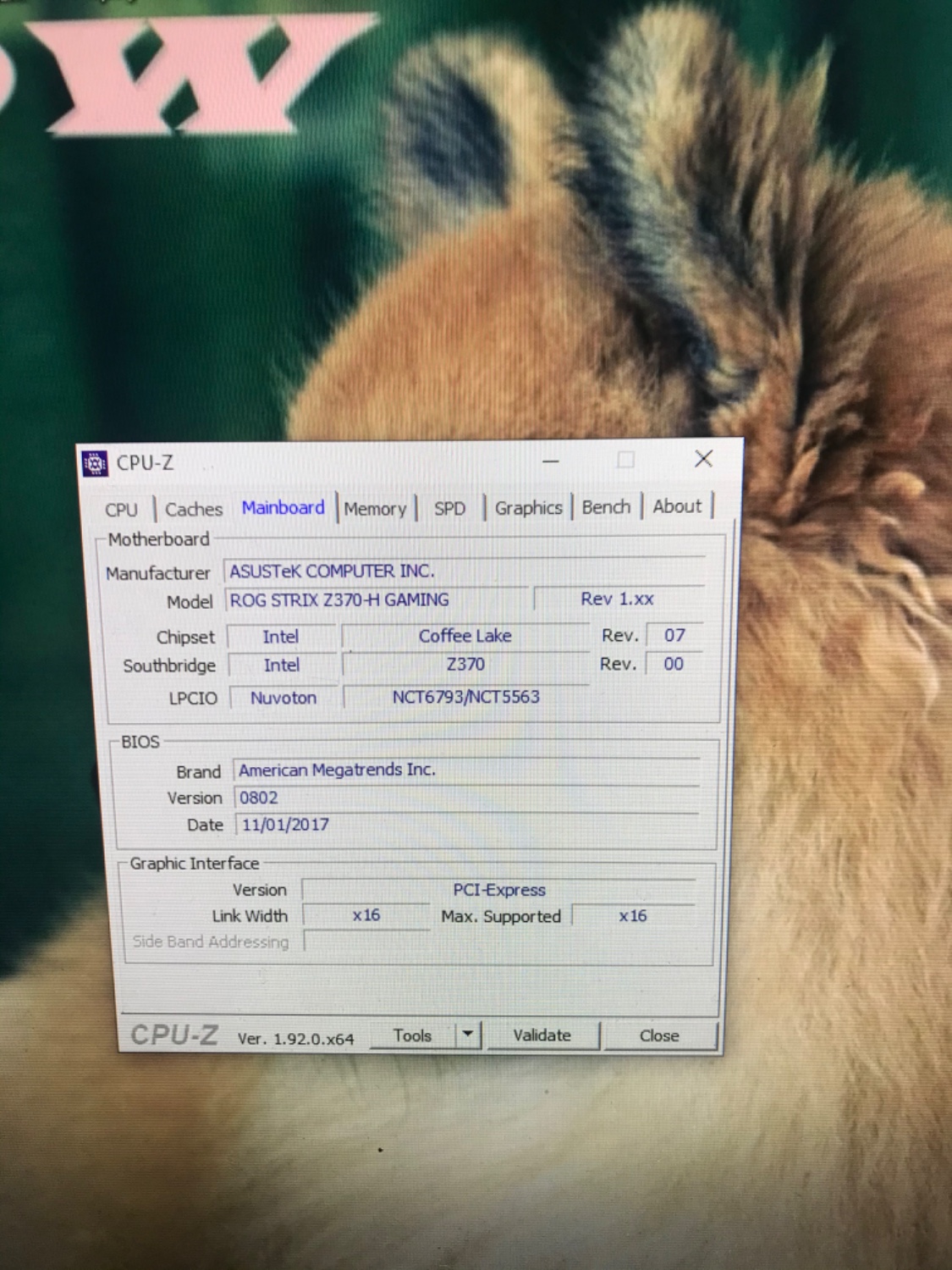The image size is (952, 1270).
Task: Click the BIOS brand American Megatrends Inc.
Action: 466,770
